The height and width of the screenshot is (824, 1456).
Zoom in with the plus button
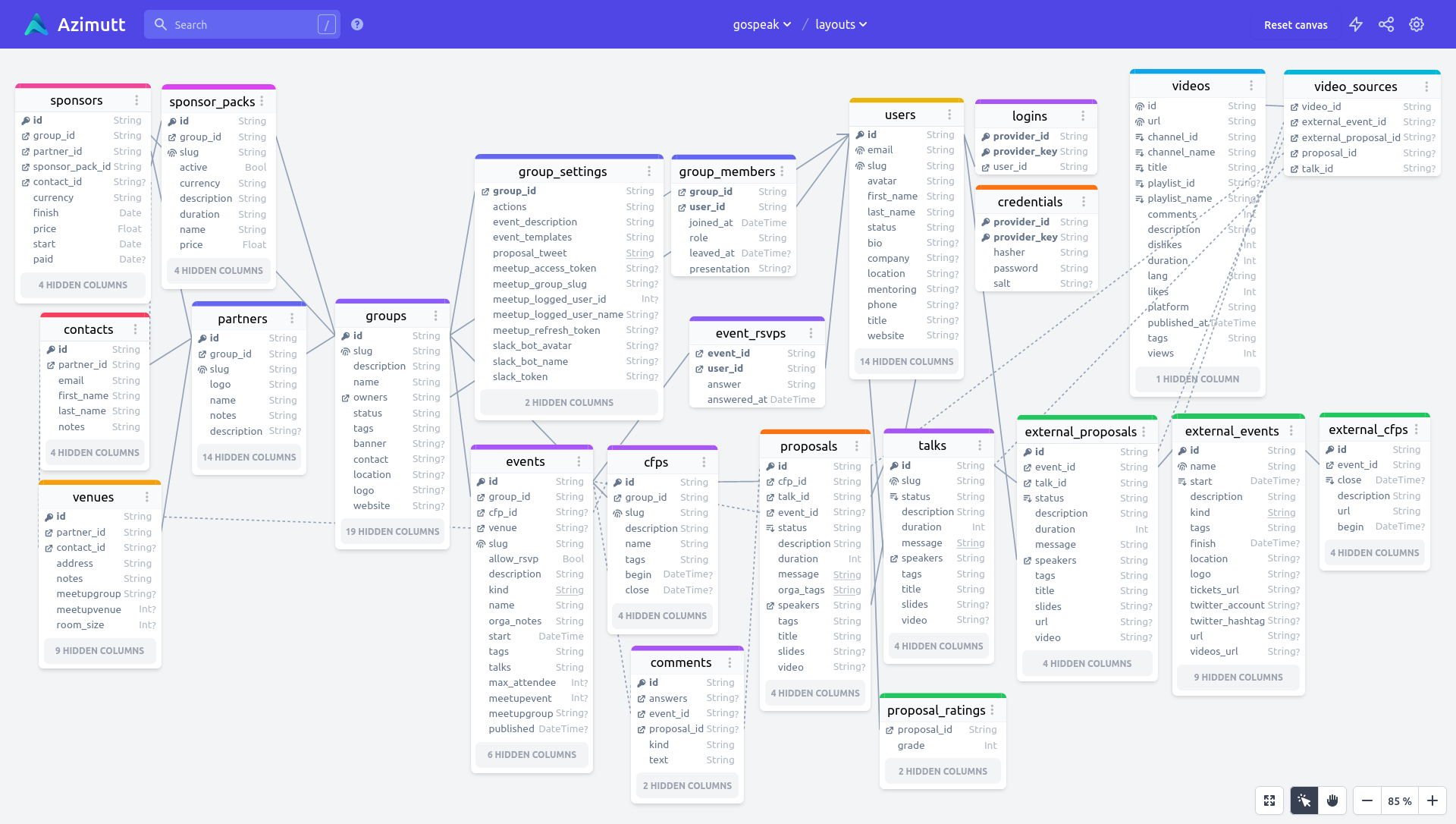pyautogui.click(x=1432, y=800)
